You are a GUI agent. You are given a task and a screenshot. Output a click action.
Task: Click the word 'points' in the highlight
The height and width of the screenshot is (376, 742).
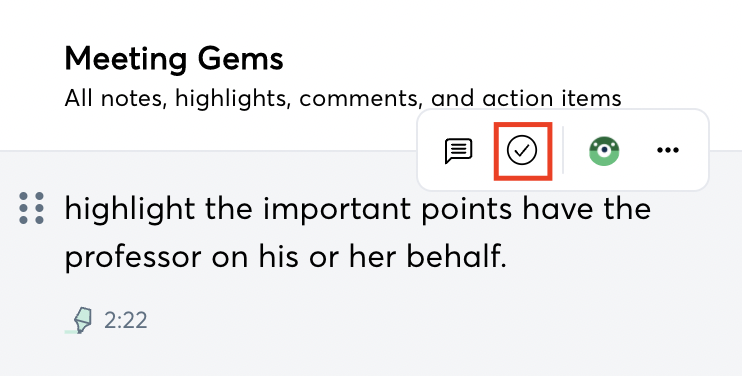click(466, 210)
